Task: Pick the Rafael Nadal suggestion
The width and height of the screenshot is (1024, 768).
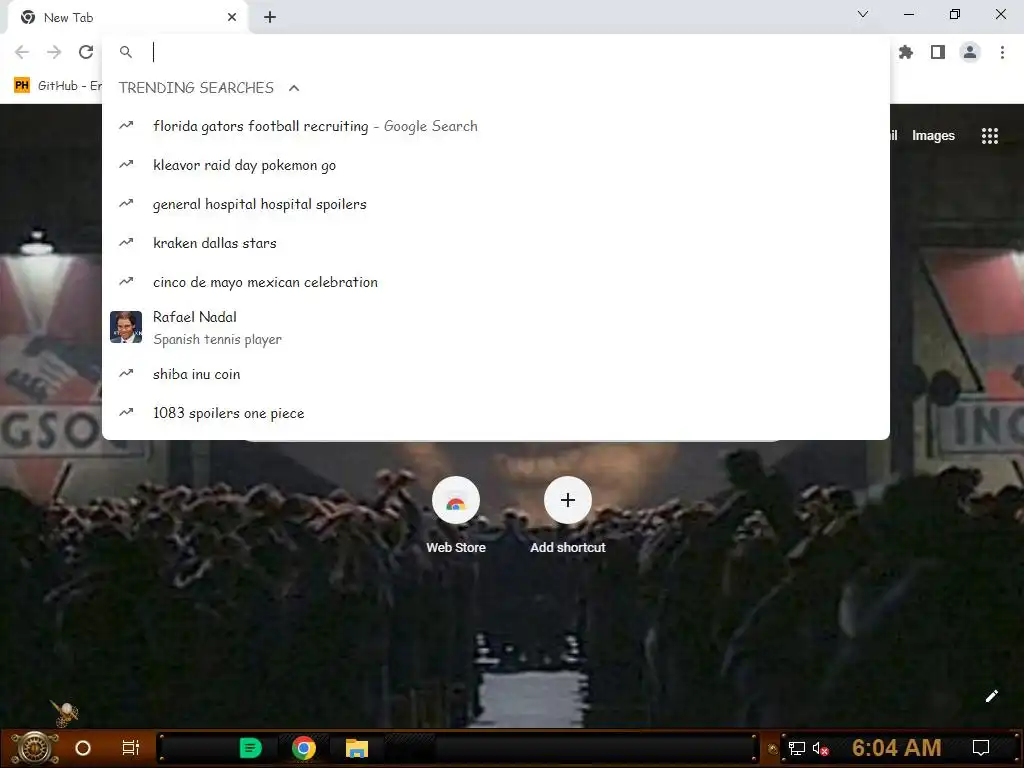Action: tap(496, 328)
